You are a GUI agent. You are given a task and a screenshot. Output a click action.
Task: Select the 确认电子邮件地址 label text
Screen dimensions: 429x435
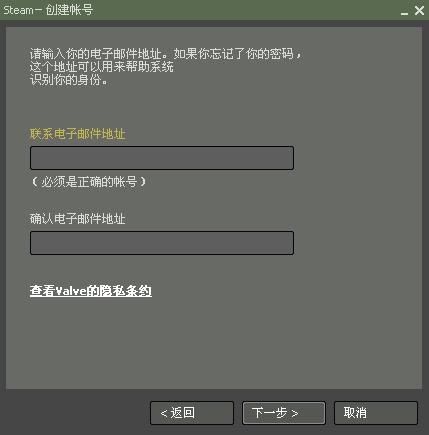[x=78, y=219]
